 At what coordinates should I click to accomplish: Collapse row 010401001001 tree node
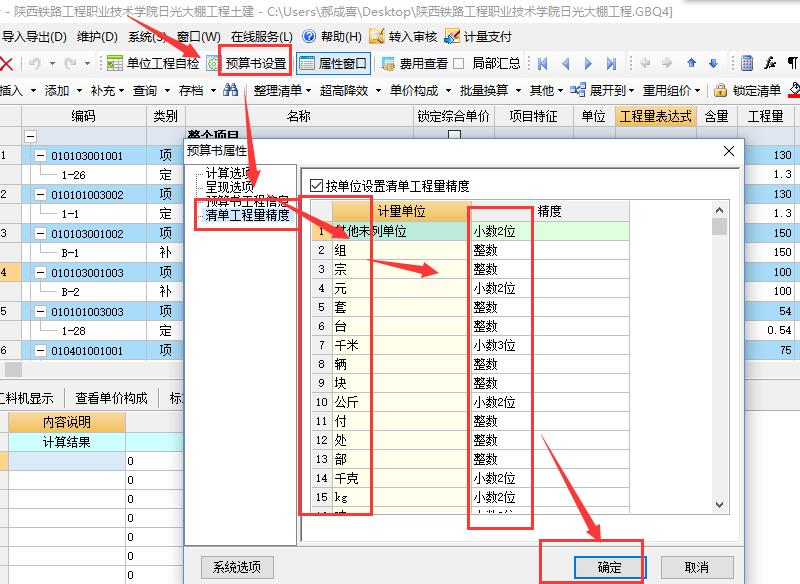[x=40, y=350]
